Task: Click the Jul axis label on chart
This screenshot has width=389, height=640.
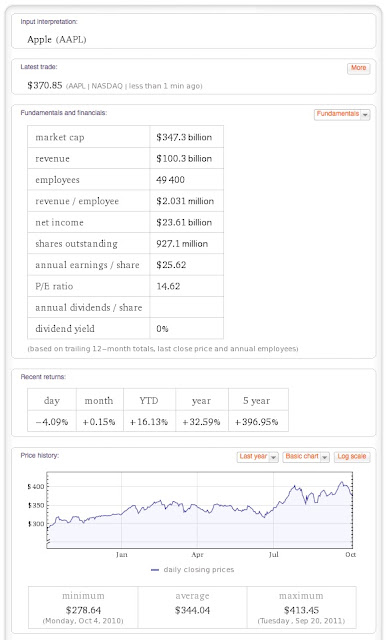Action: click(273, 554)
